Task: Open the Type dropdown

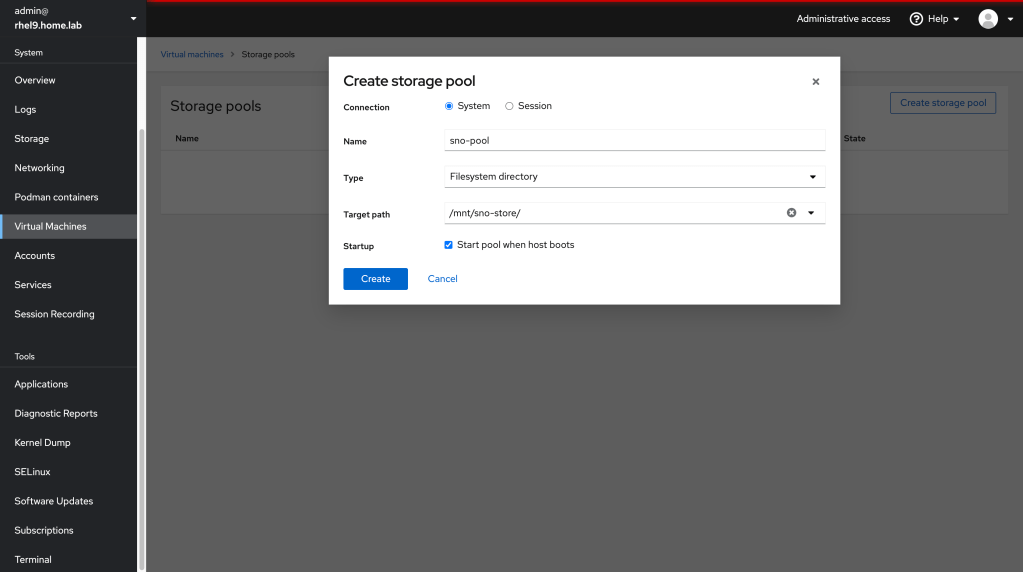Action: (x=635, y=177)
